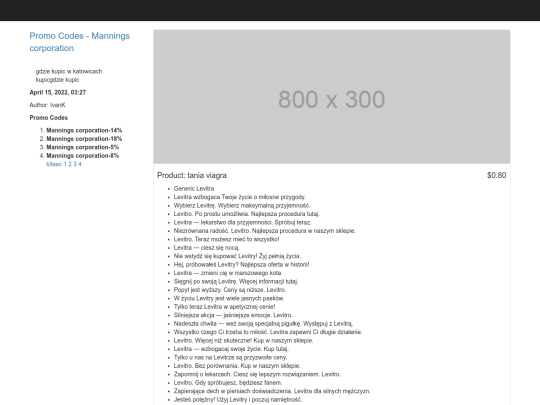Click the Levitra — lekarstwo dla przyjemności bullet
The height and width of the screenshot is (405, 540).
pyautogui.click(x=242, y=222)
